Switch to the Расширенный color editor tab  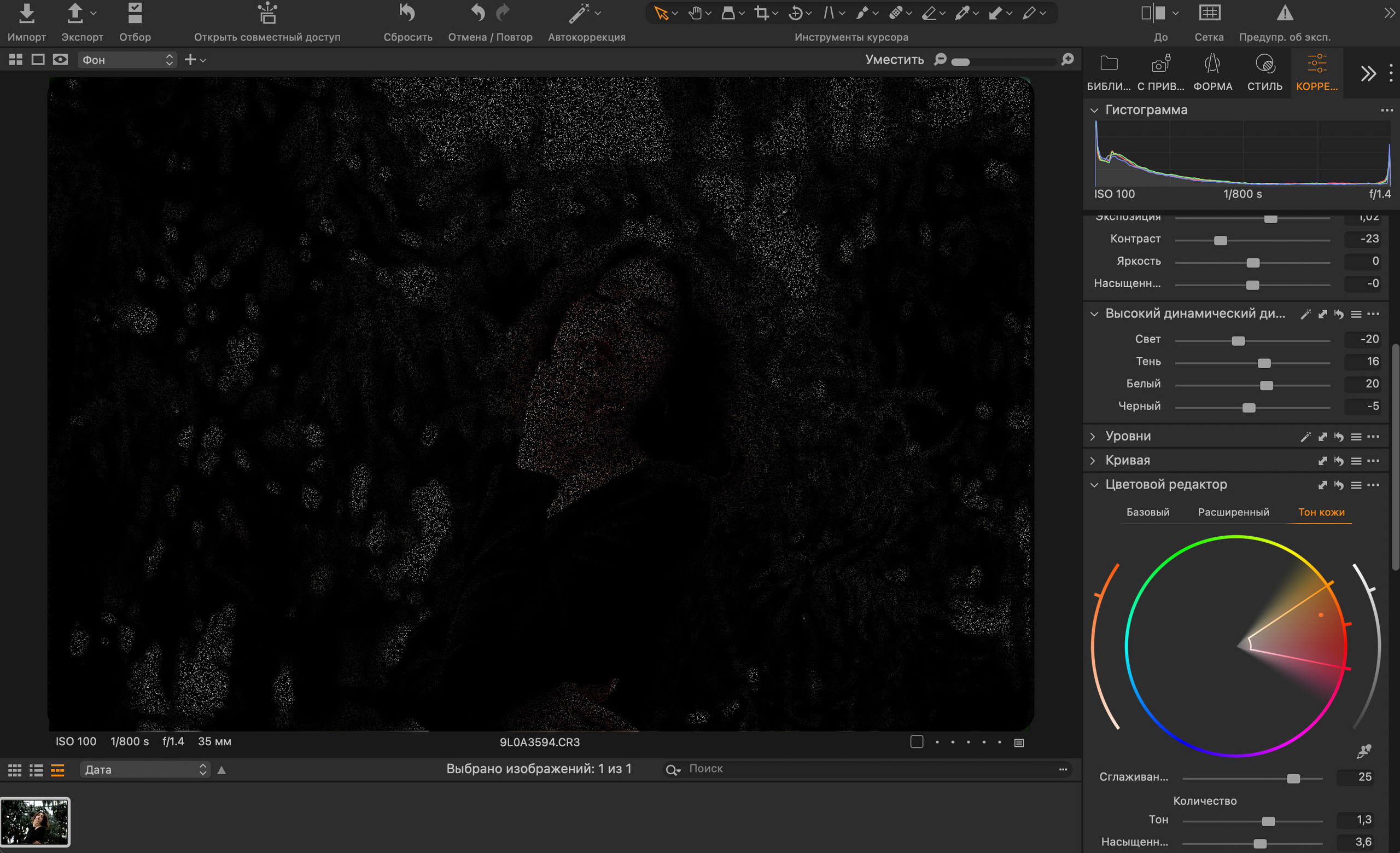click(1233, 512)
